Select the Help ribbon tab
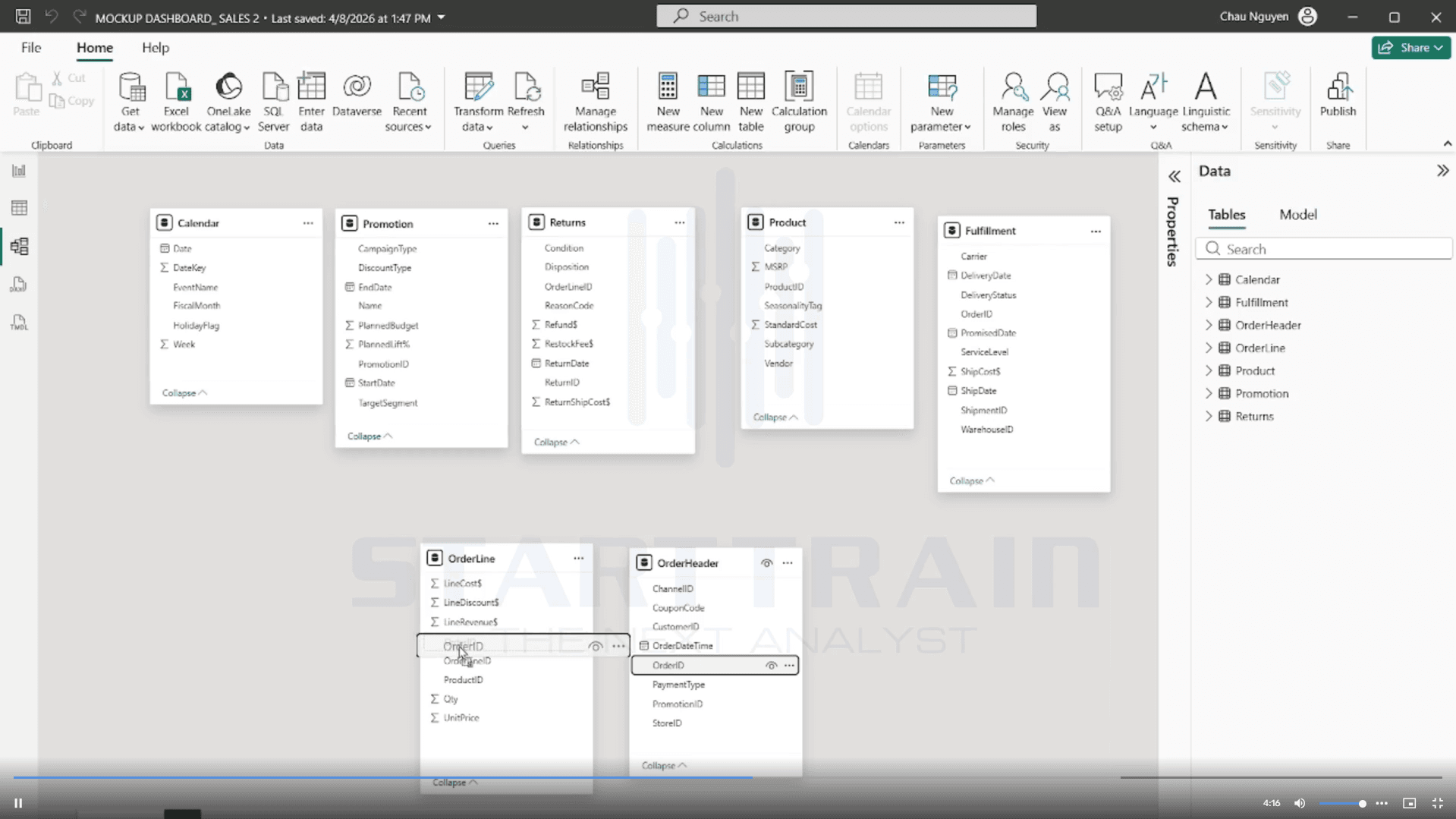The width and height of the screenshot is (1456, 819). (156, 48)
